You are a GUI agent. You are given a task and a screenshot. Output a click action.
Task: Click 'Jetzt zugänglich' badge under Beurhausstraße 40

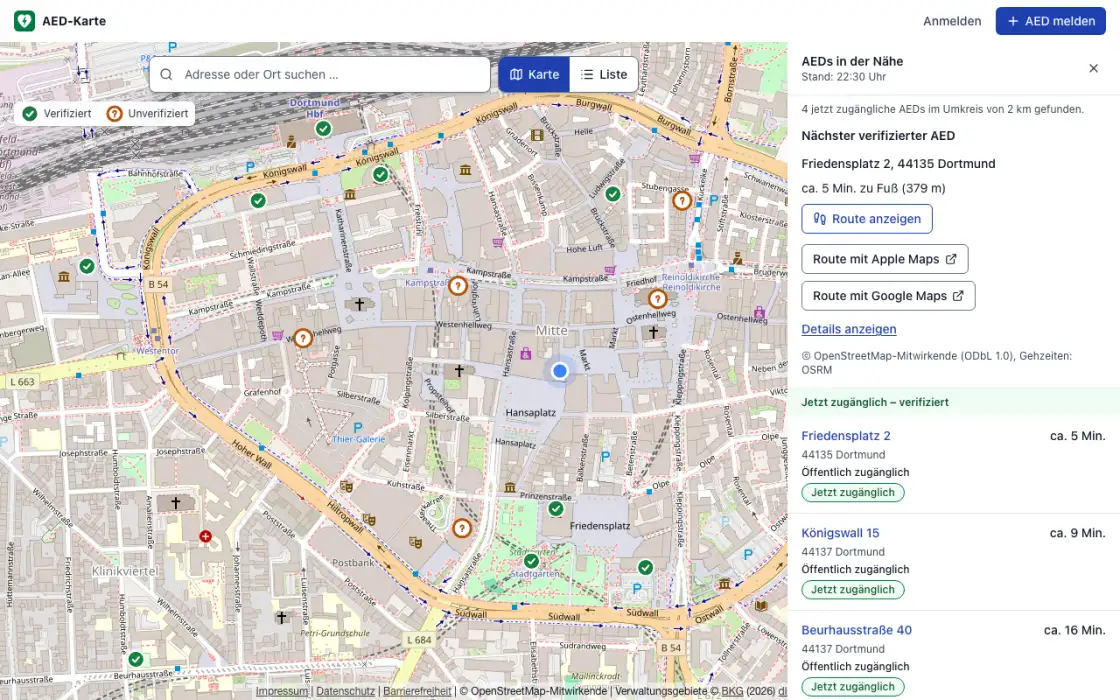point(853,687)
